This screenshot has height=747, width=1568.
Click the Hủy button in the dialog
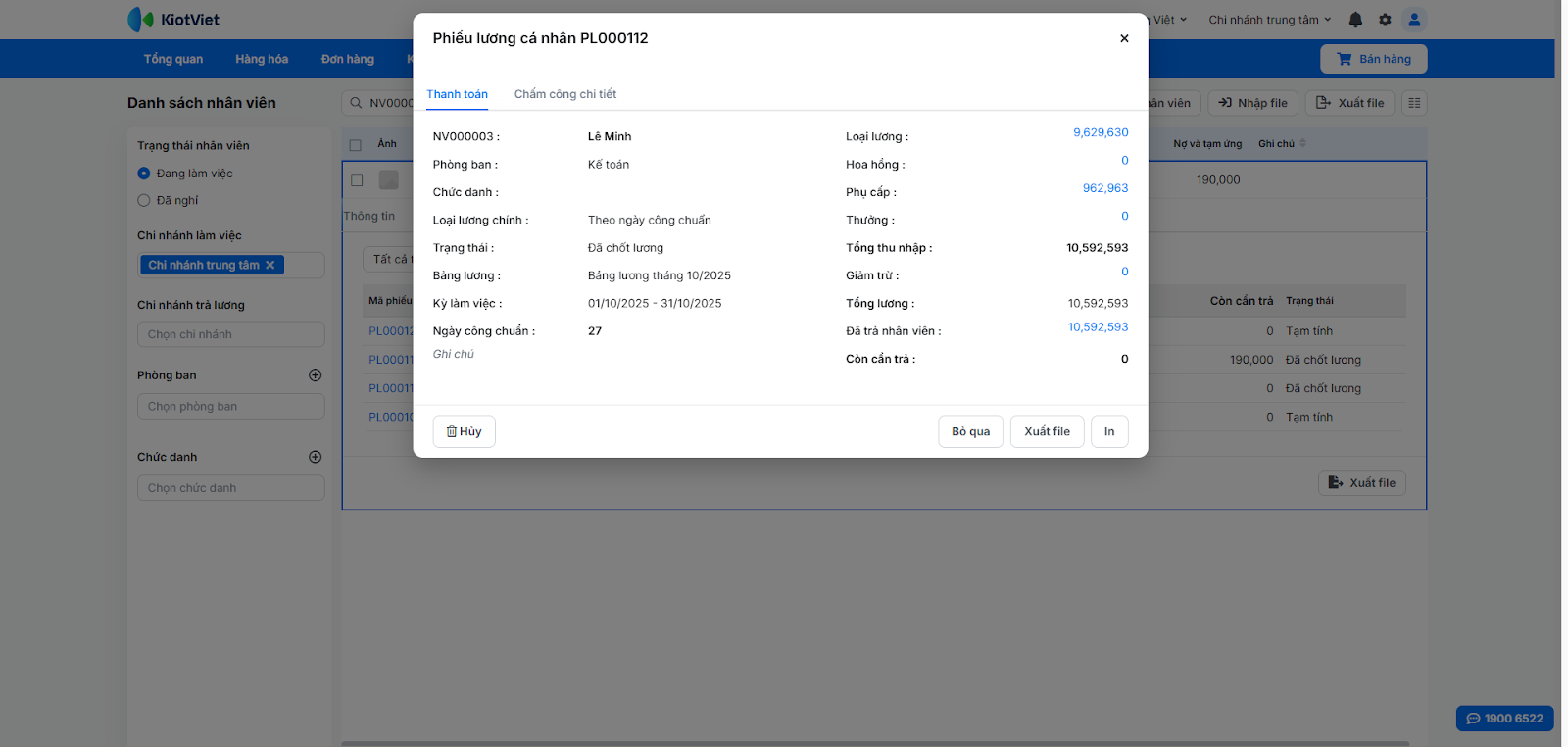pos(465,431)
